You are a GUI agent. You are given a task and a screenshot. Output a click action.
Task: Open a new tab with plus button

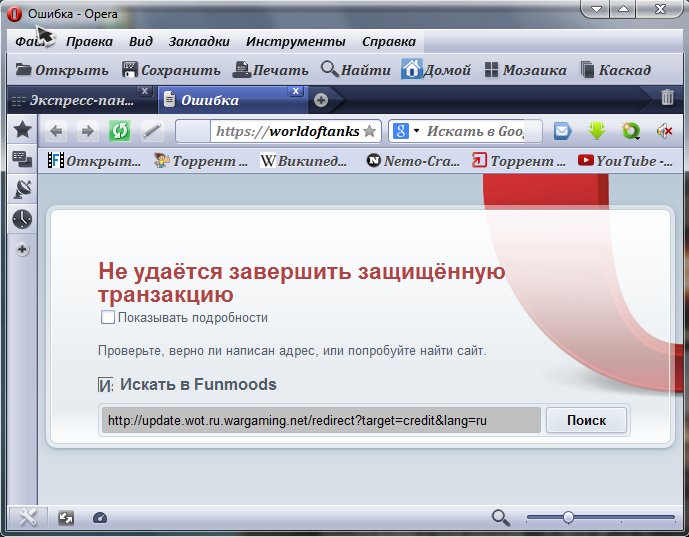[321, 100]
